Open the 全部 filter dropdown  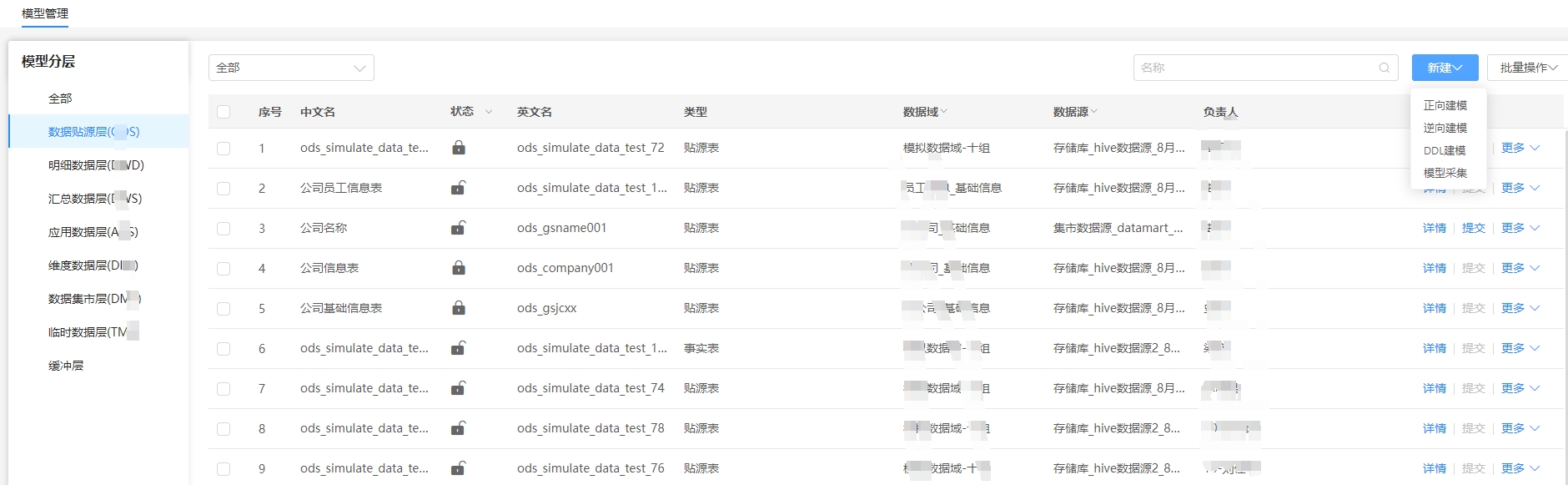click(x=291, y=68)
